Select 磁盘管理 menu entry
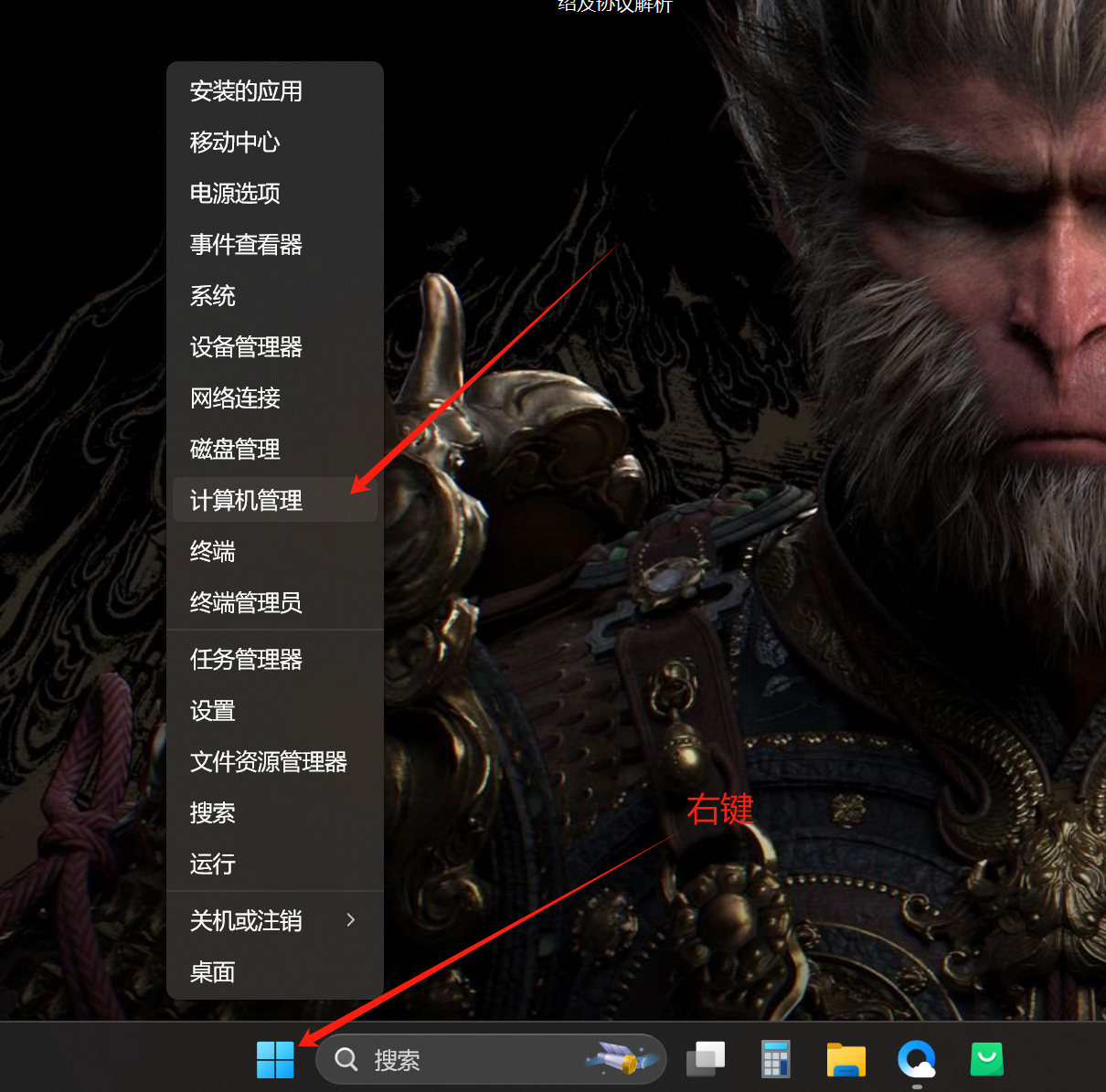This screenshot has width=1106, height=1092. tap(235, 449)
